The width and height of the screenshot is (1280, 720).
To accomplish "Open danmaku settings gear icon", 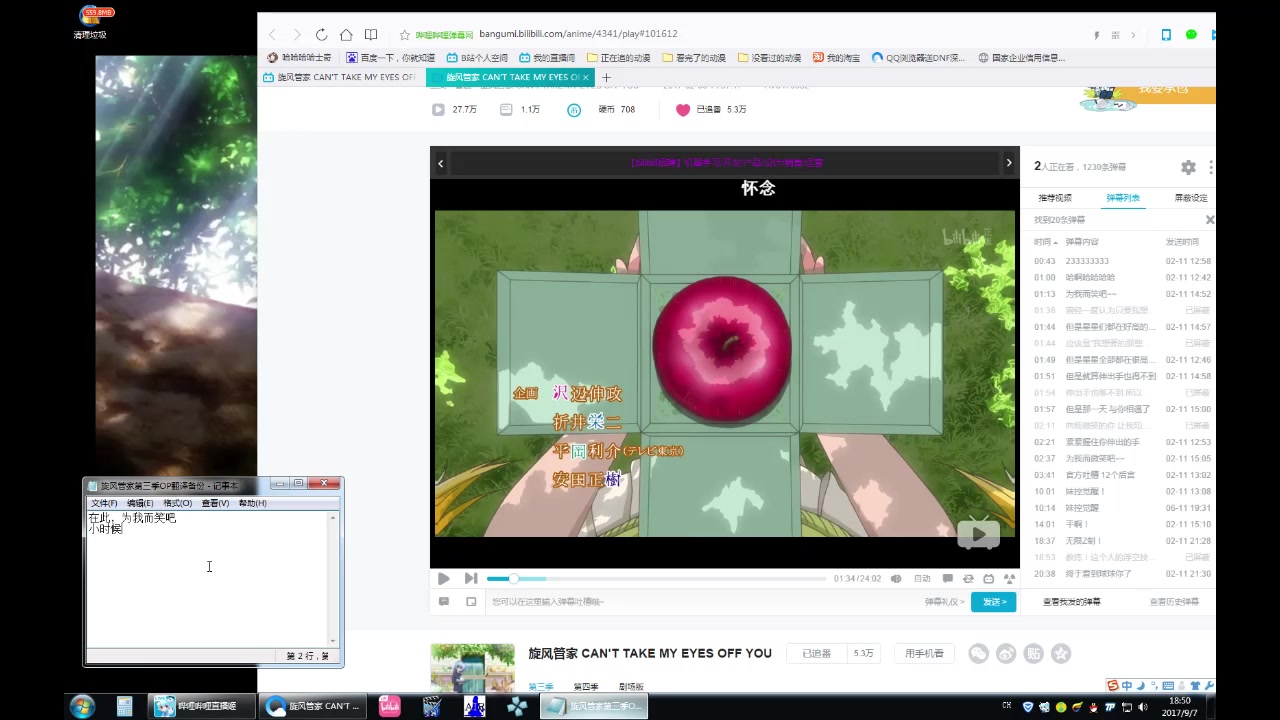I will (1188, 167).
